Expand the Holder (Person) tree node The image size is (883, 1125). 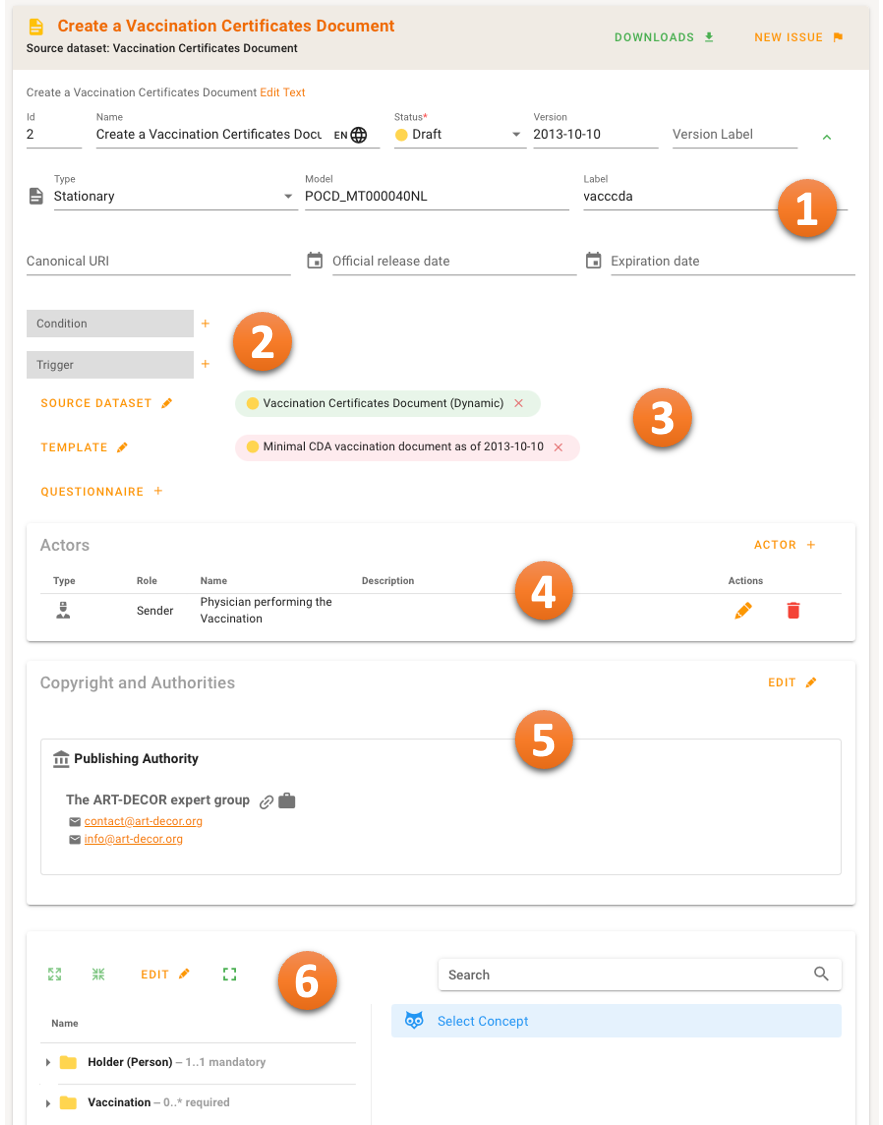pyautogui.click(x=48, y=1062)
